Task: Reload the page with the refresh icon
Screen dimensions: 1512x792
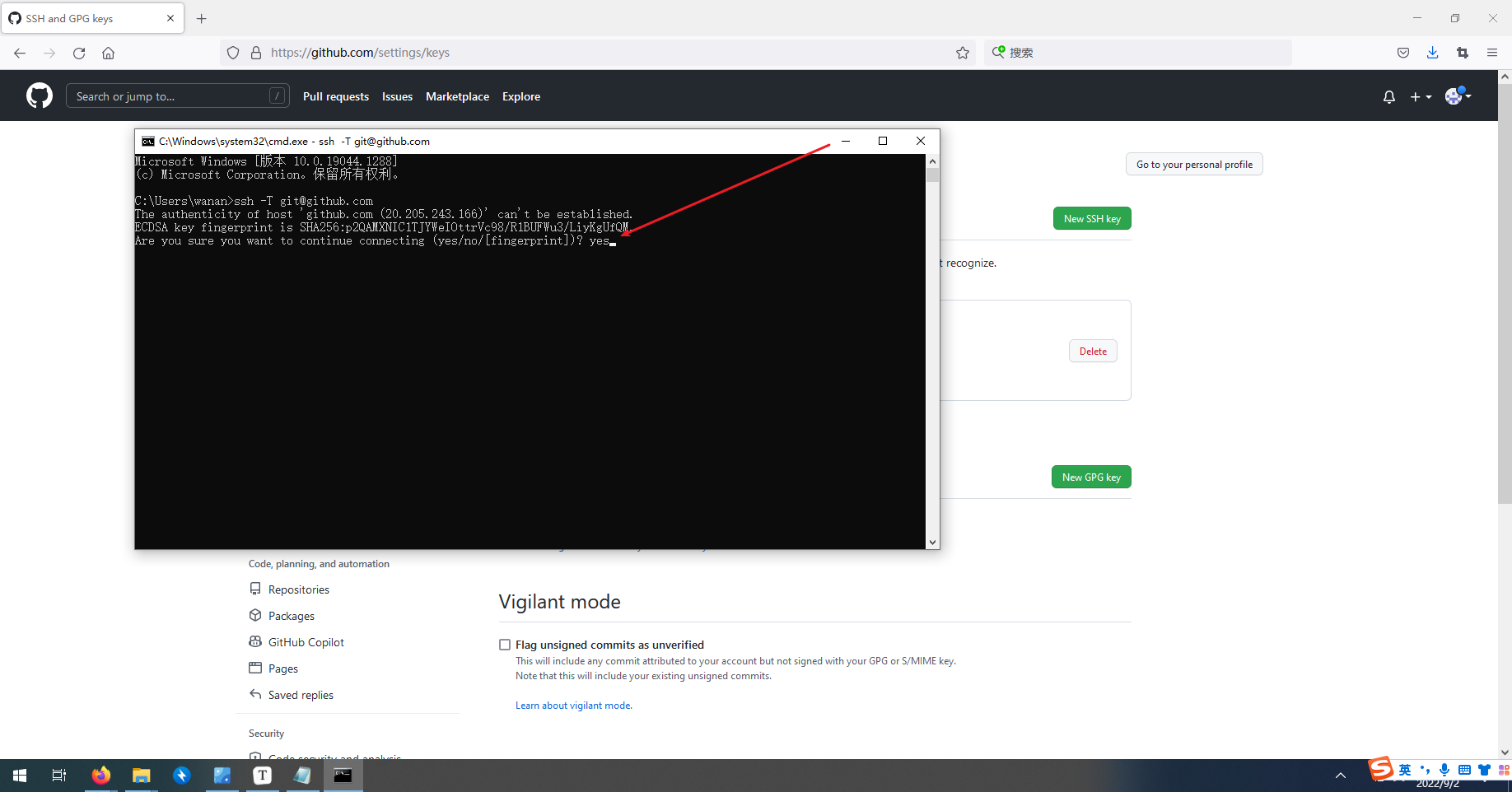Action: click(79, 53)
